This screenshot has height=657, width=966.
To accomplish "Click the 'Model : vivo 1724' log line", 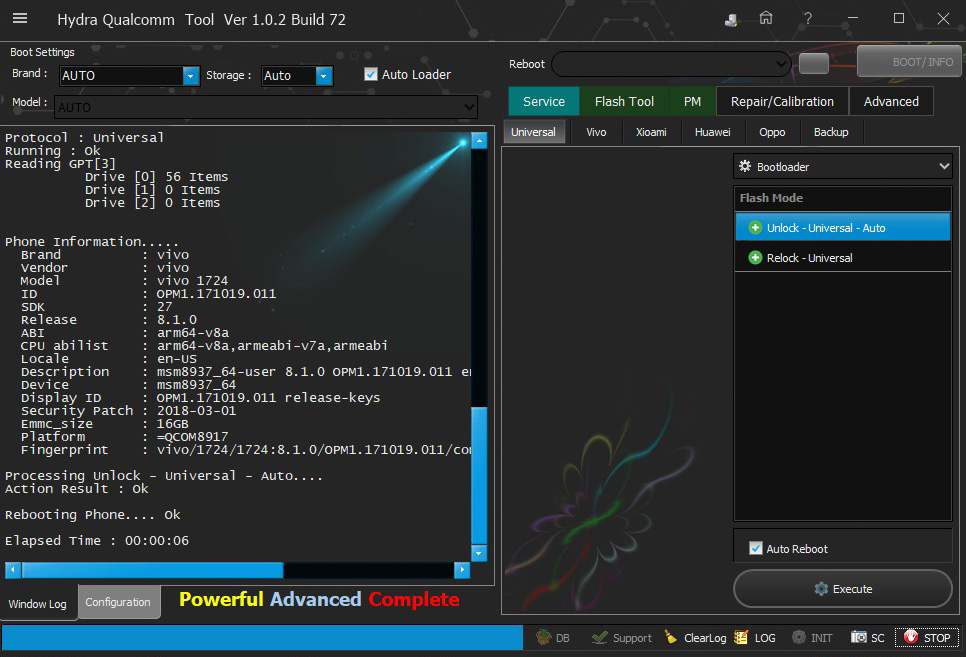I will (124, 280).
